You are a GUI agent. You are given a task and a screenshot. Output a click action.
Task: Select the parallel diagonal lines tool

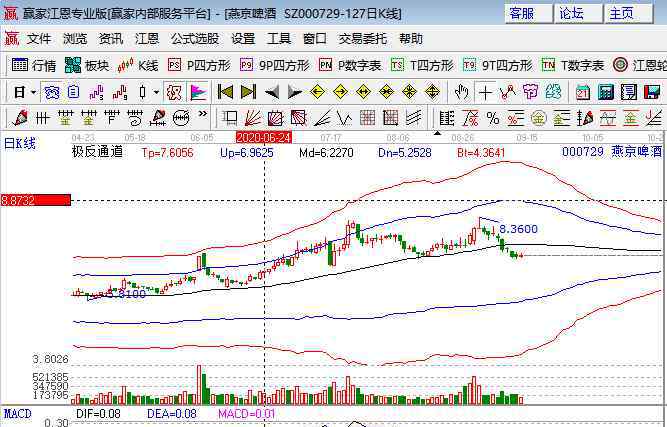pos(413,118)
